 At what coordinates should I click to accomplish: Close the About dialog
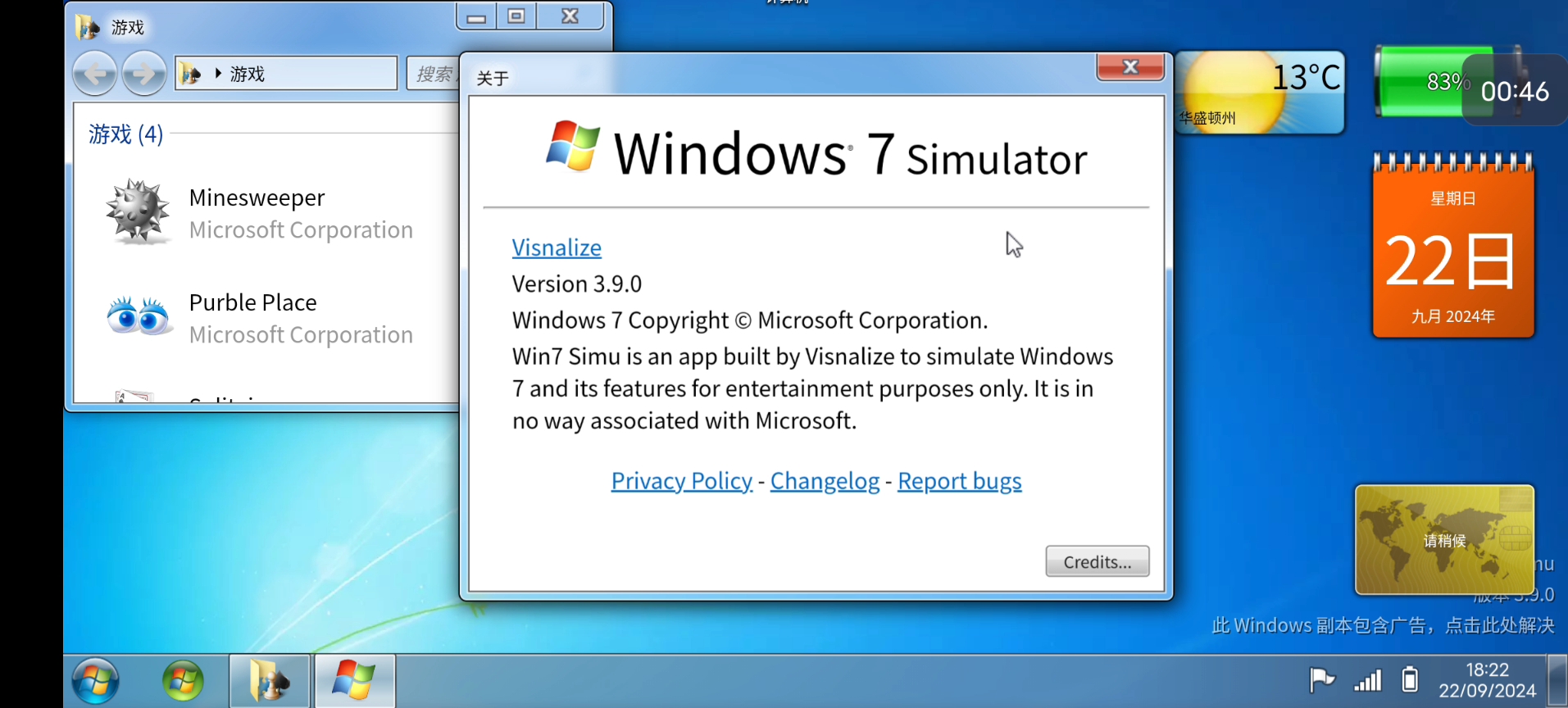(1130, 67)
